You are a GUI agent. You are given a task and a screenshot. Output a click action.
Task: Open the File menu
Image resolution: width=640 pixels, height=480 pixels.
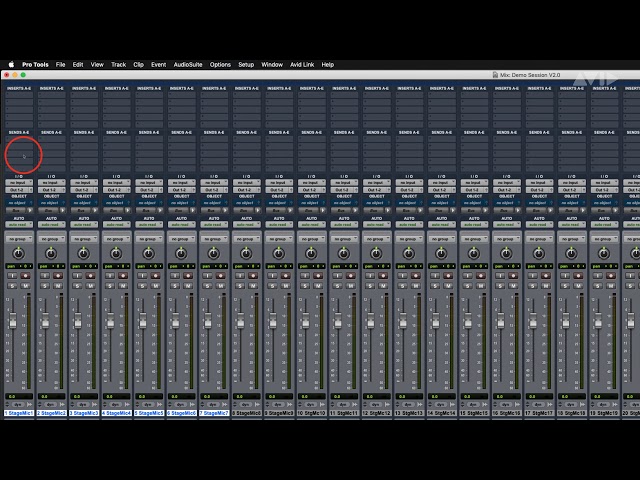(60, 64)
